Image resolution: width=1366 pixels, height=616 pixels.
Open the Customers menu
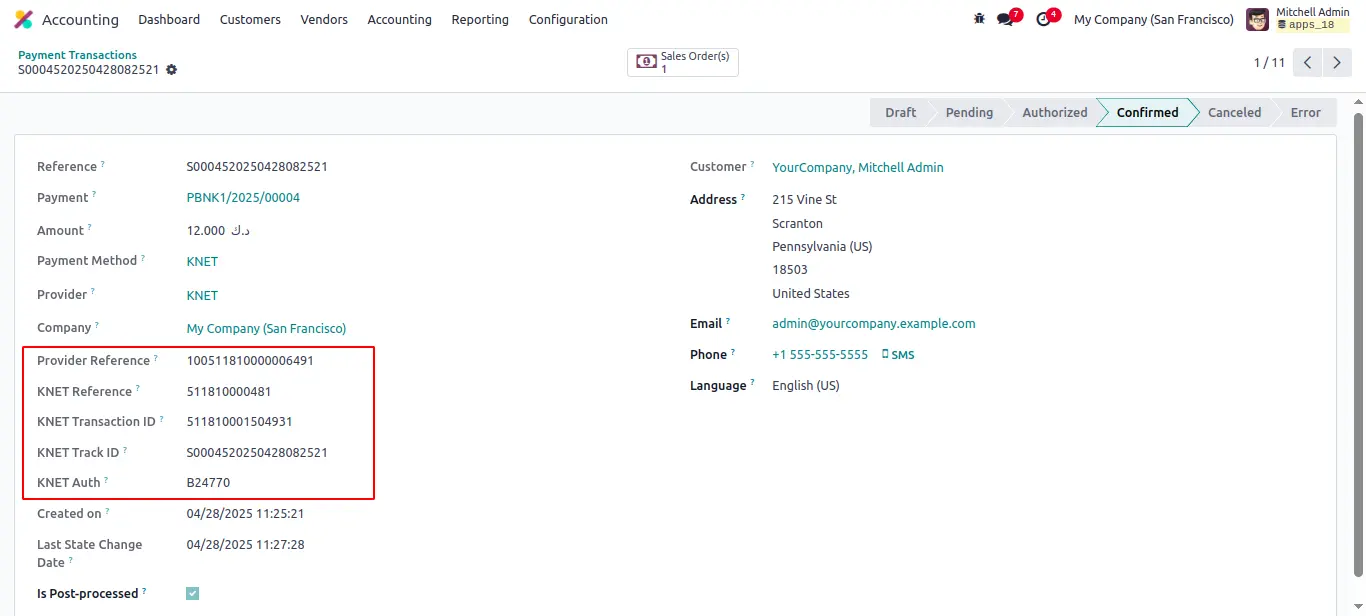tap(250, 19)
